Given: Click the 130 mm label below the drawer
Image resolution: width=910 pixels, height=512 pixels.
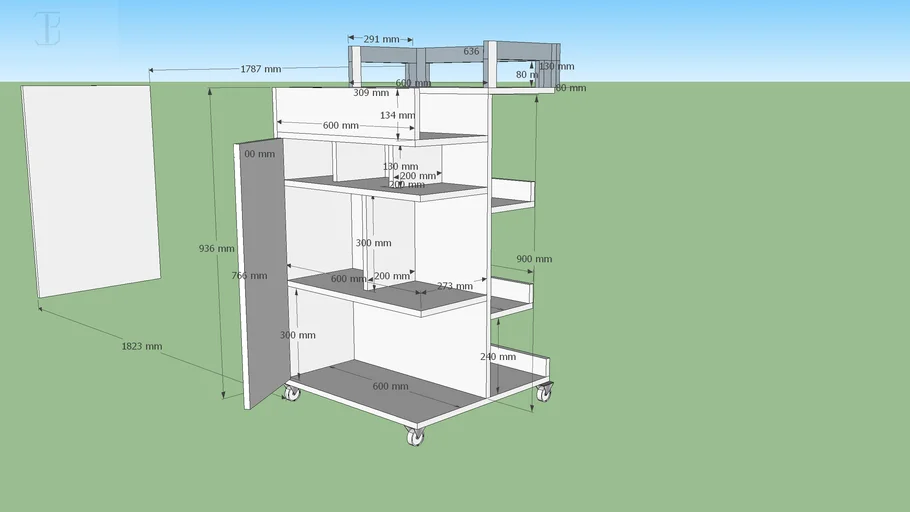Looking at the screenshot, I should coord(400,166).
